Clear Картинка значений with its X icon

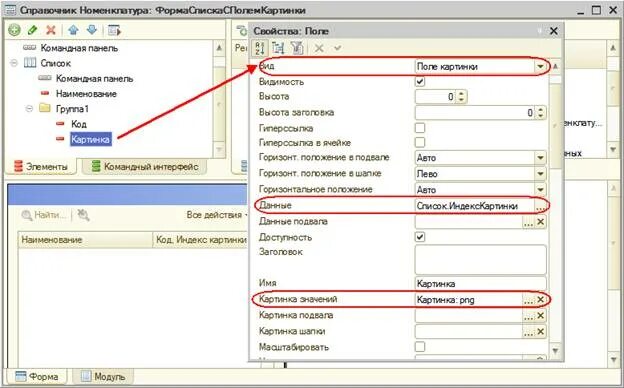coord(540,300)
